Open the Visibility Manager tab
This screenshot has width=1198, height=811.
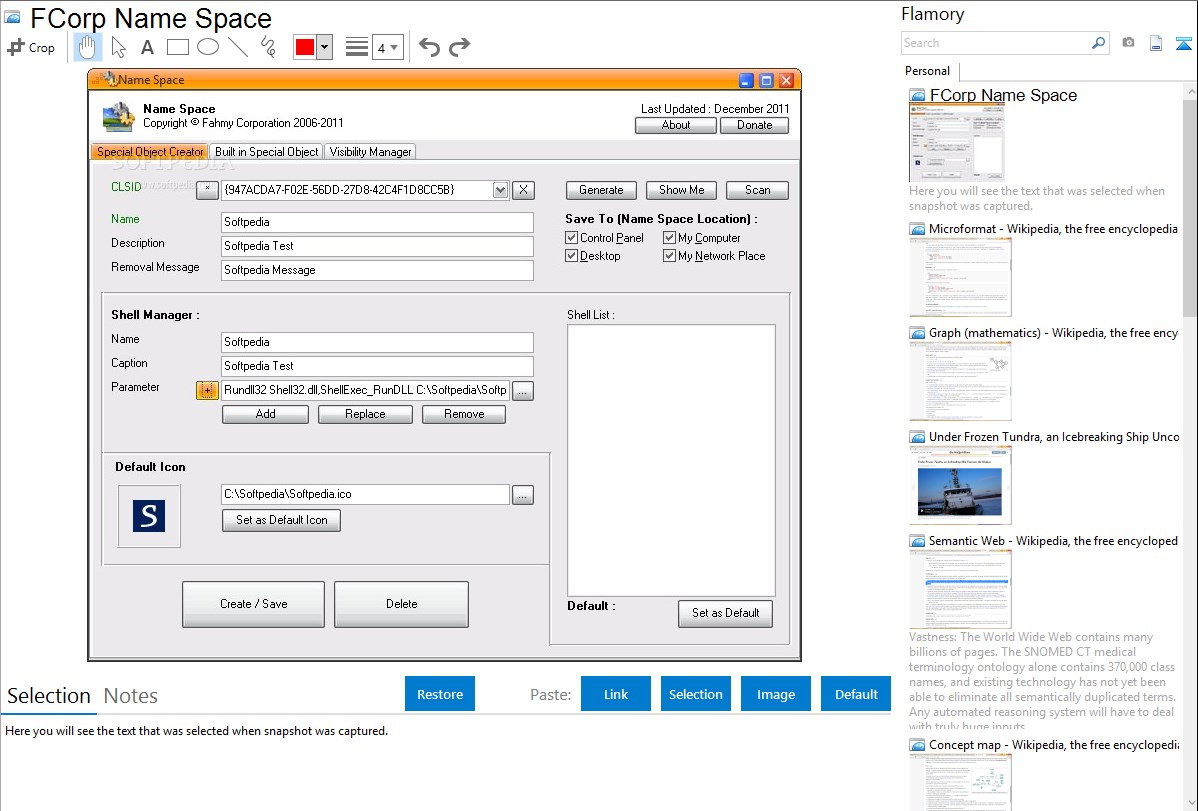click(371, 151)
